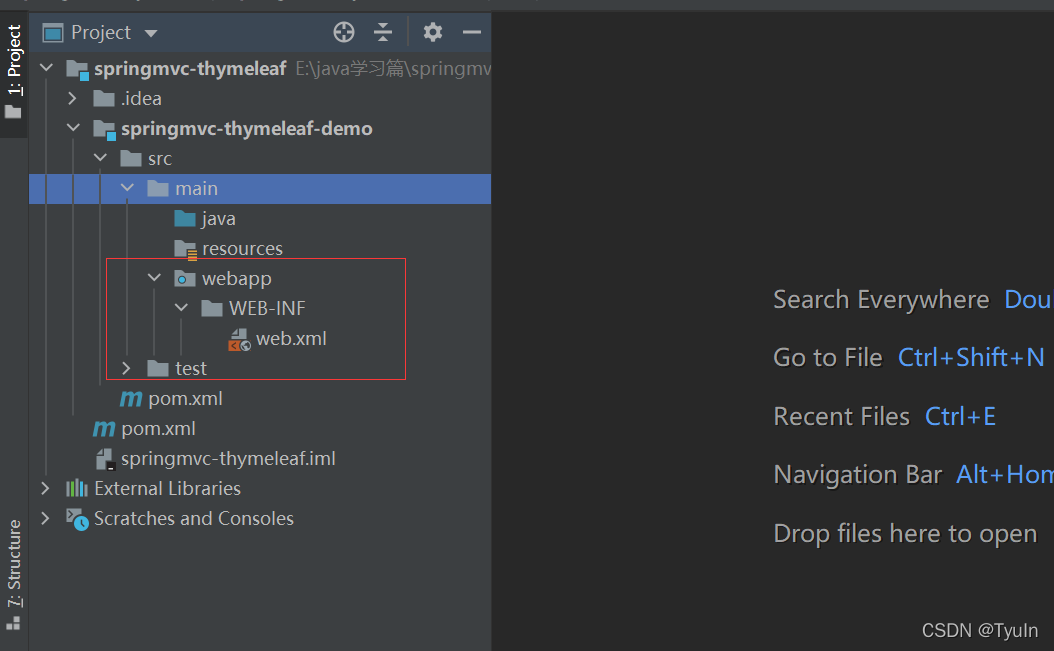This screenshot has width=1054, height=651.
Task: Collapse the webapp folder
Action: [x=154, y=278]
